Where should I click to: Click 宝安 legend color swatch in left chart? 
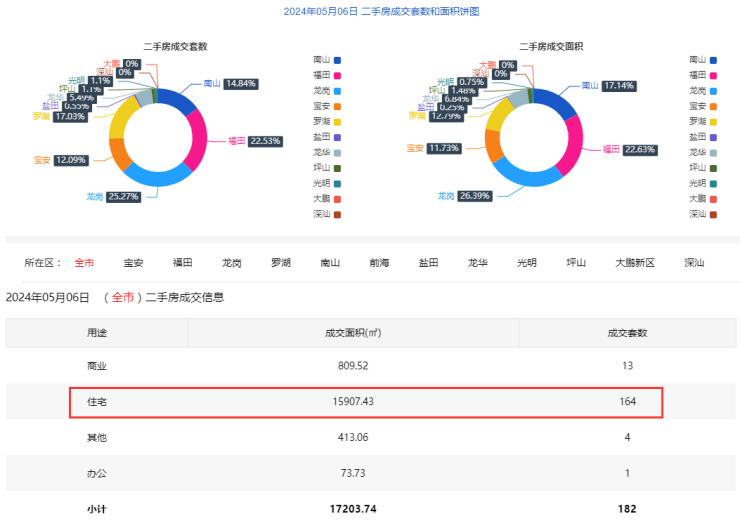[x=339, y=106]
